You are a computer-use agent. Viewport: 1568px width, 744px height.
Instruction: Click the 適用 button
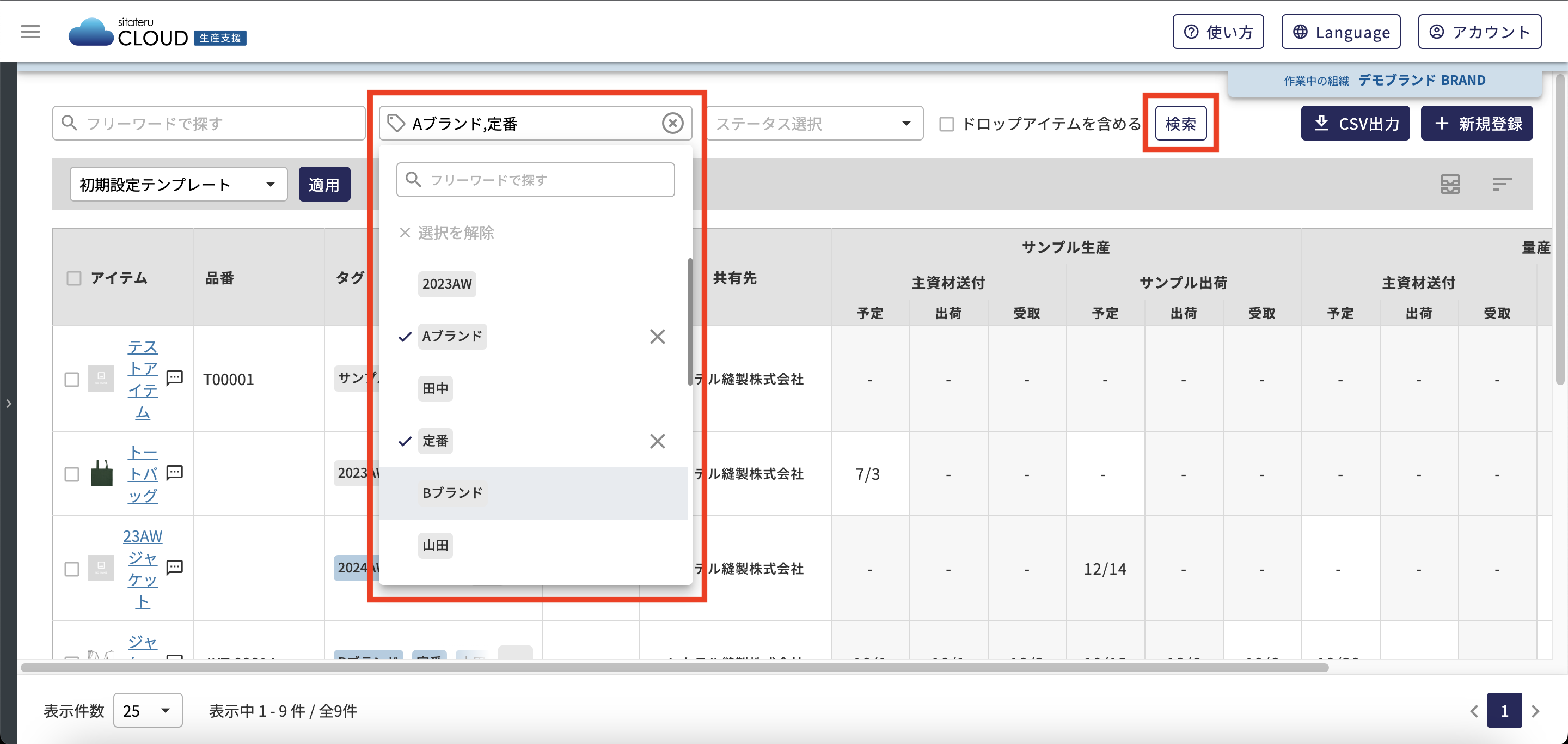click(324, 184)
